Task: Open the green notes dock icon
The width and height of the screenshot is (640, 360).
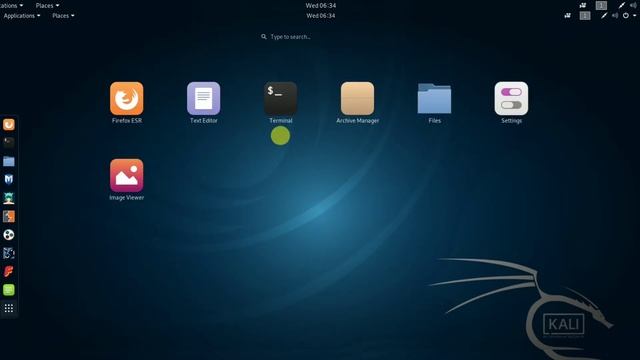Action: [9, 290]
